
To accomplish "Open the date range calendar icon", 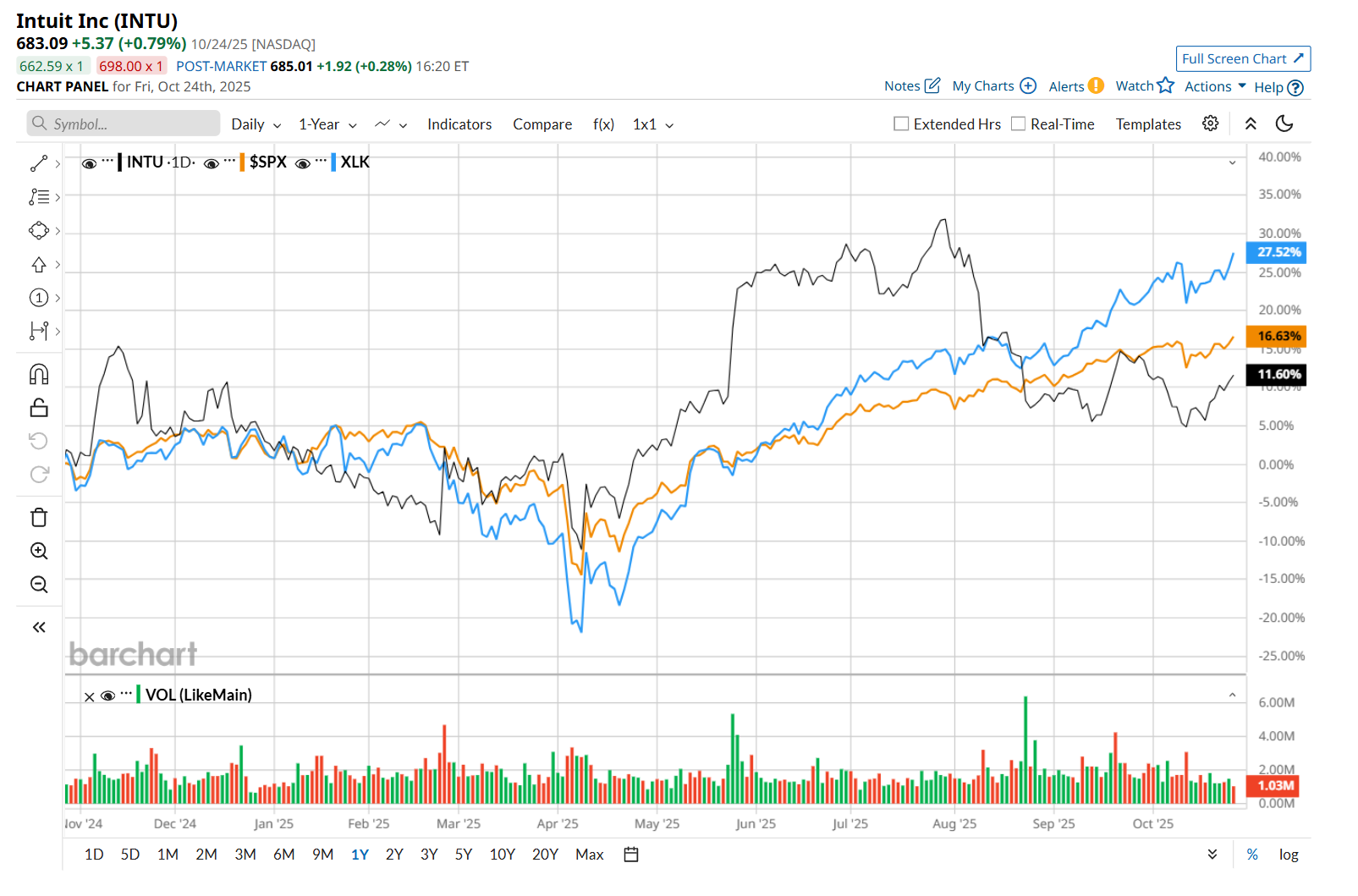I will [x=630, y=855].
